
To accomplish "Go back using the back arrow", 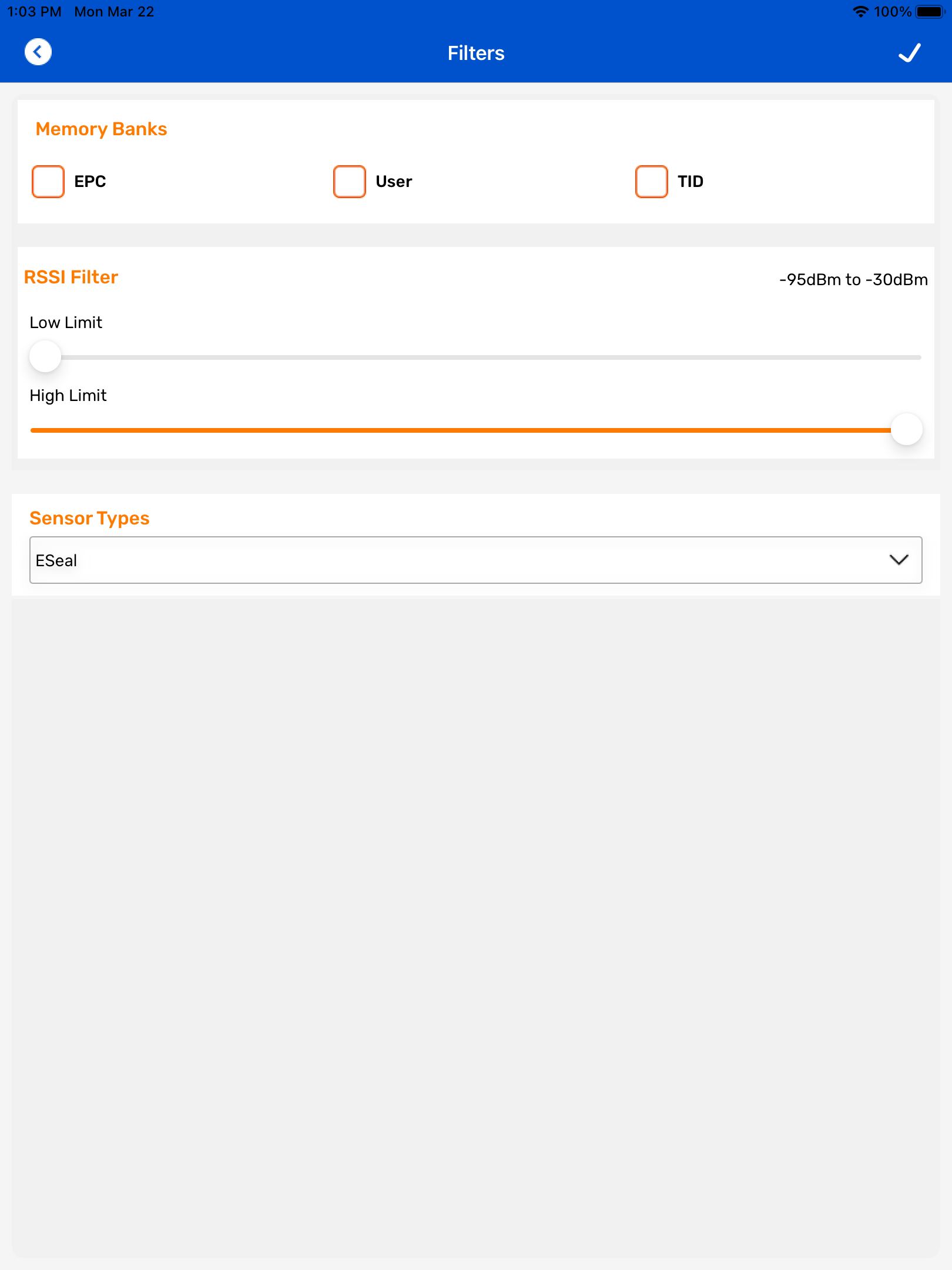I will [38, 52].
